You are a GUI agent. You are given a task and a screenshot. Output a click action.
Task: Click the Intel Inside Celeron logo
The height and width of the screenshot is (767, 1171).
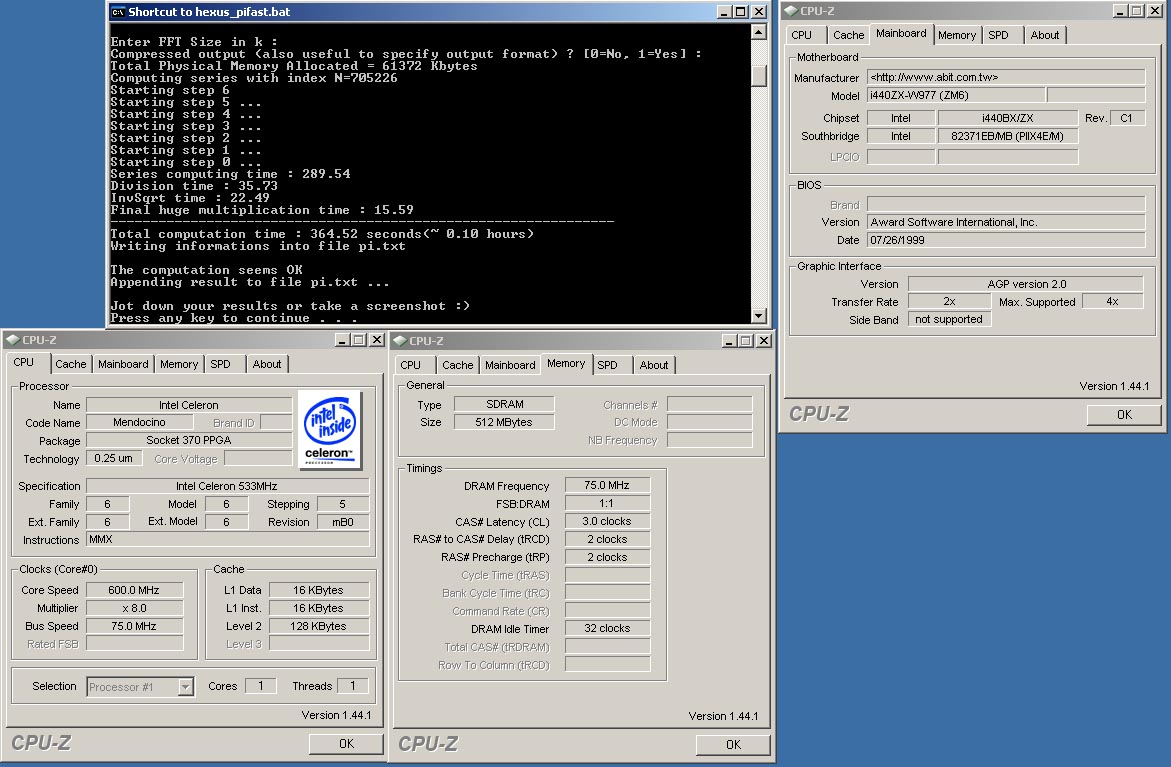(x=329, y=429)
